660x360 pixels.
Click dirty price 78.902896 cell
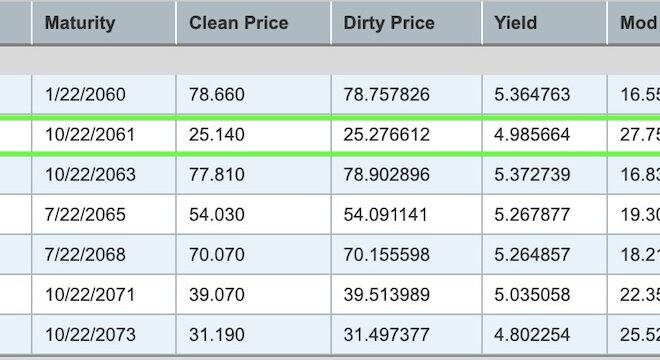coord(407,175)
